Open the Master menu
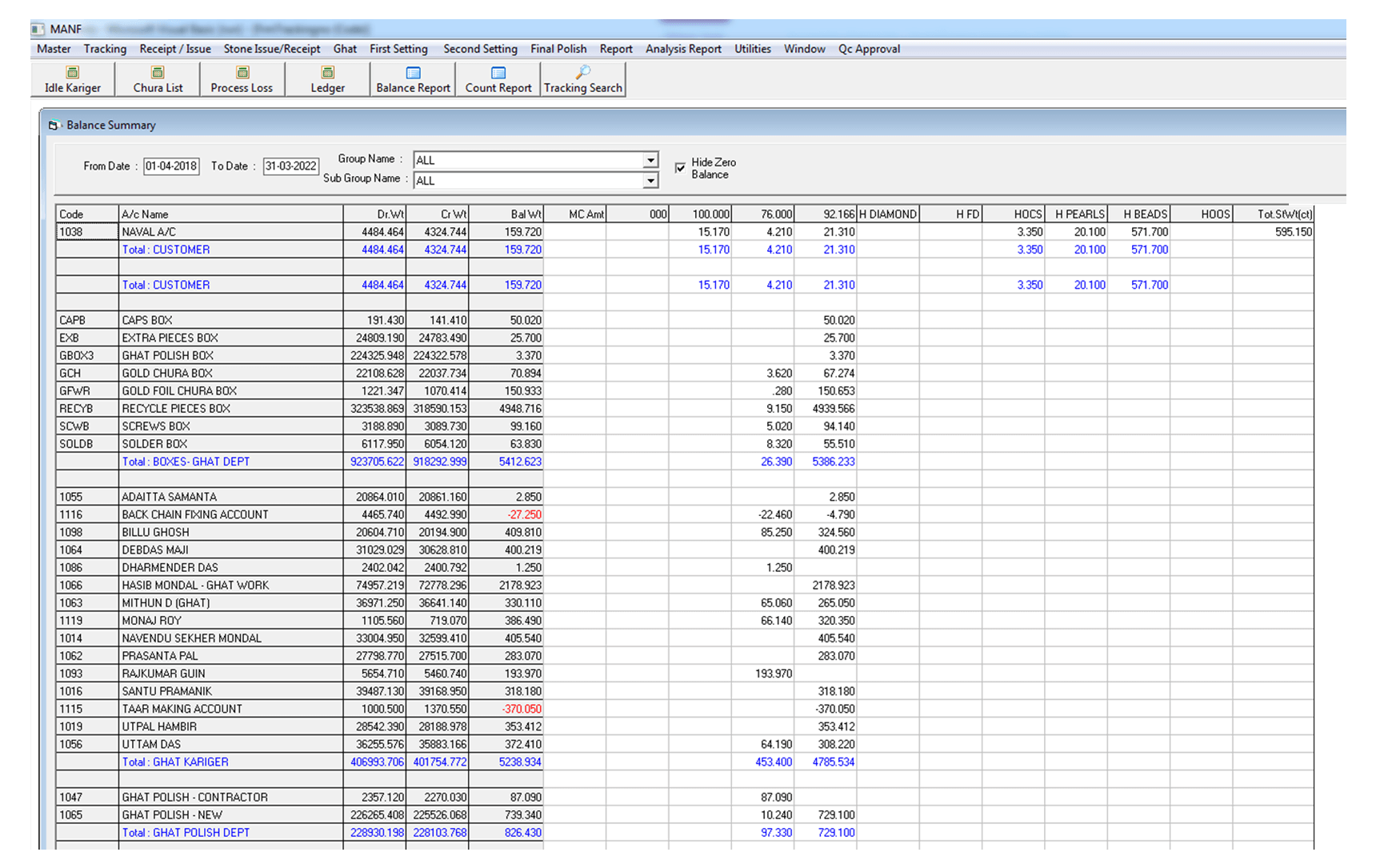1376x868 pixels. pos(54,49)
